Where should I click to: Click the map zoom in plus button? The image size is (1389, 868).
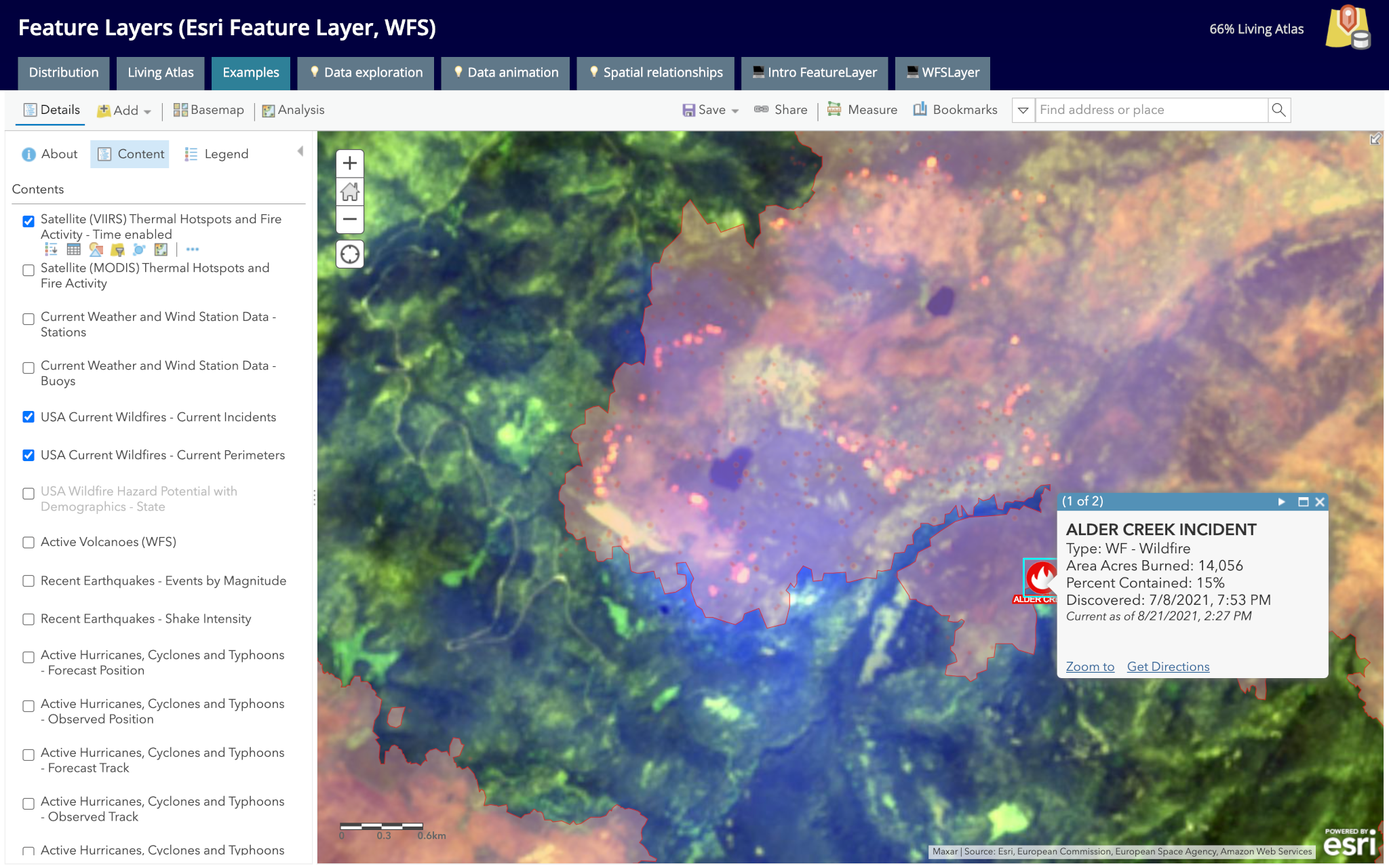pyautogui.click(x=350, y=163)
